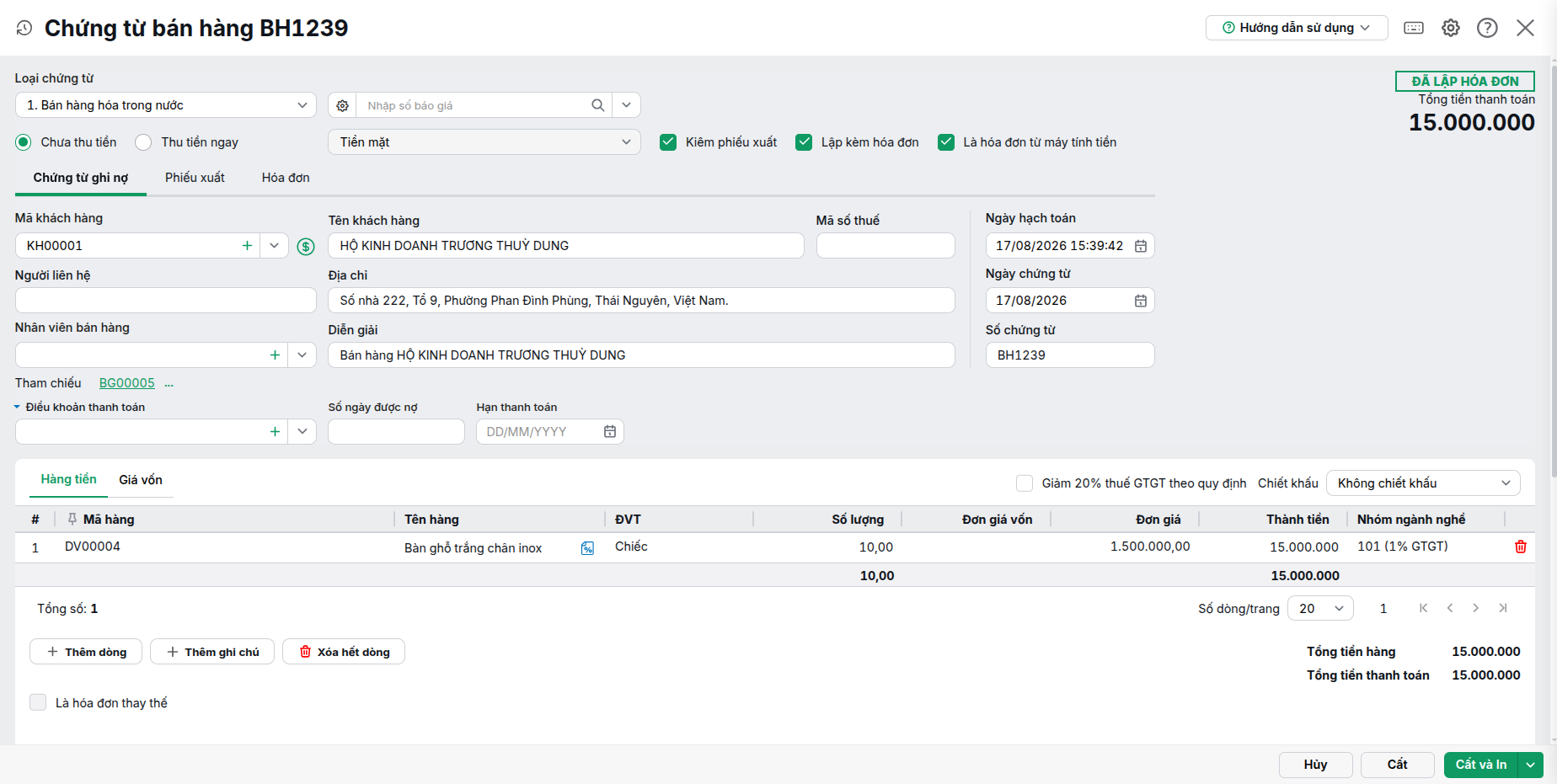Switch to Phiếu xuất tab

(195, 178)
